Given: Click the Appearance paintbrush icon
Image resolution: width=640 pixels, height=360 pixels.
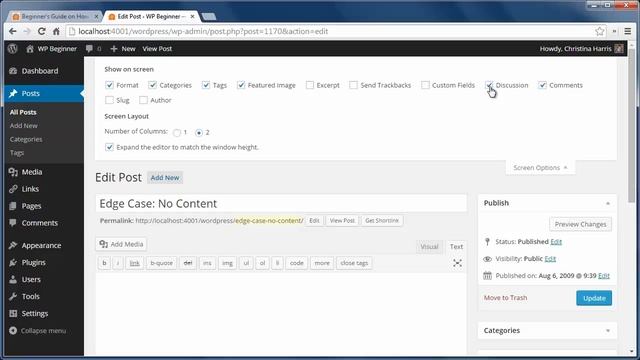Looking at the screenshot, I should click(x=13, y=245).
